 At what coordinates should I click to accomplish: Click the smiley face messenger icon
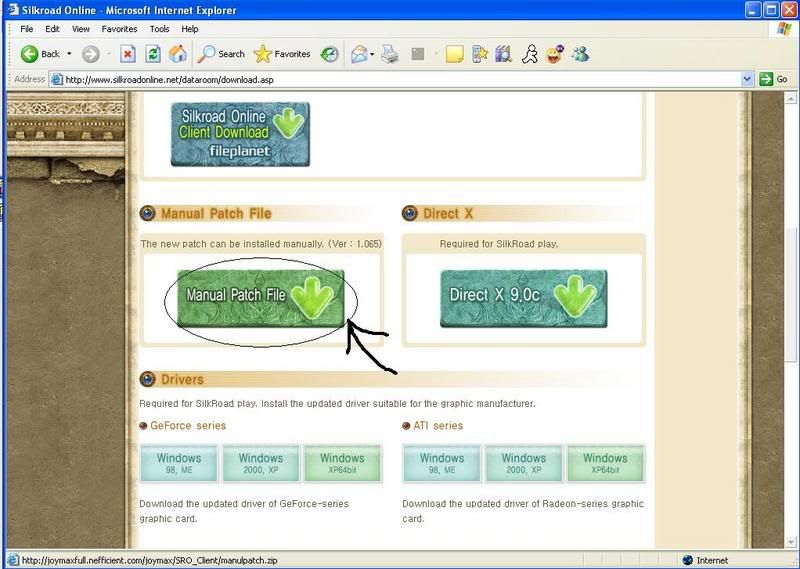click(x=555, y=54)
